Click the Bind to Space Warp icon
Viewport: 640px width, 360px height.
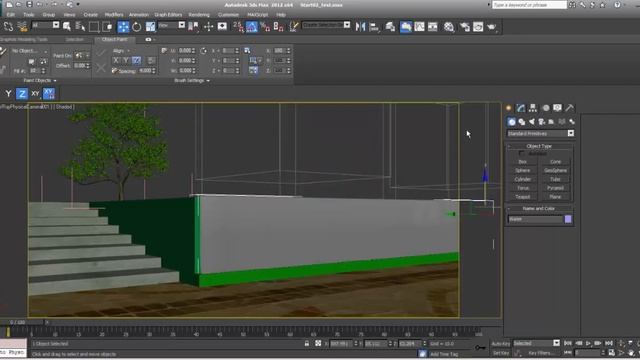click(22, 27)
